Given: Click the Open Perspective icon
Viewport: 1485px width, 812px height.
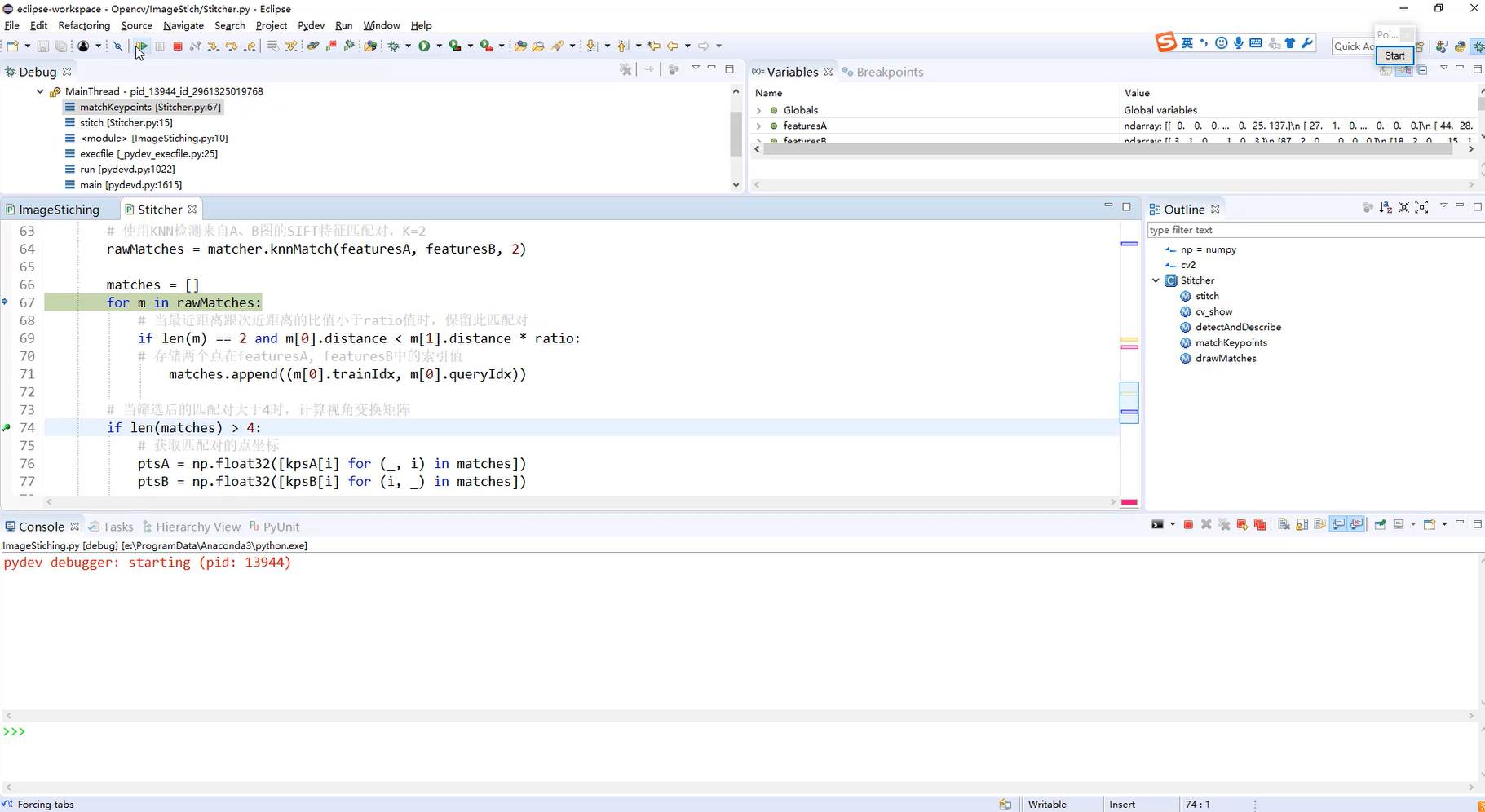Looking at the screenshot, I should [1420, 46].
